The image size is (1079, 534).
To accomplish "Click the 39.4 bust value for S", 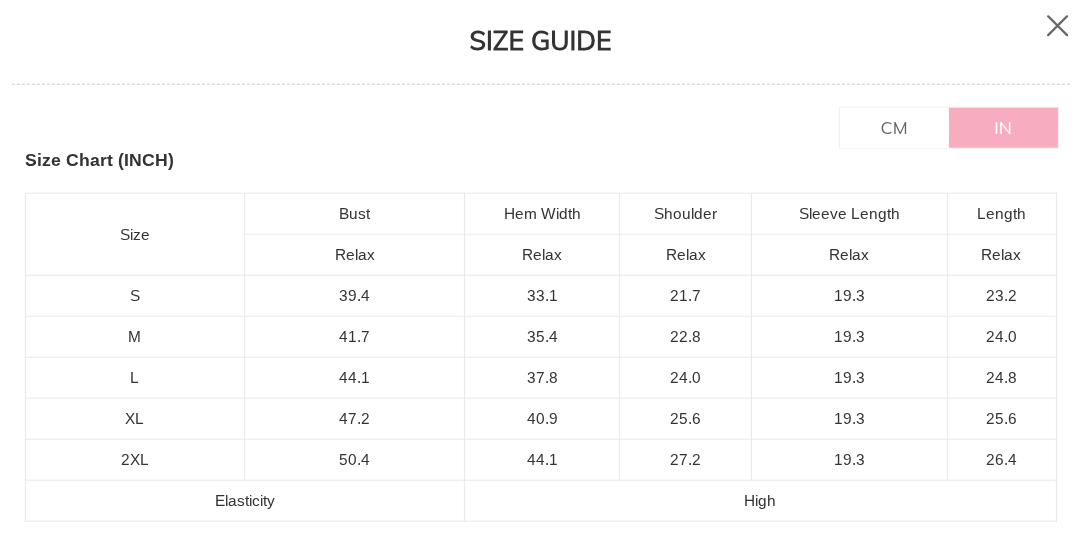I will [354, 296].
